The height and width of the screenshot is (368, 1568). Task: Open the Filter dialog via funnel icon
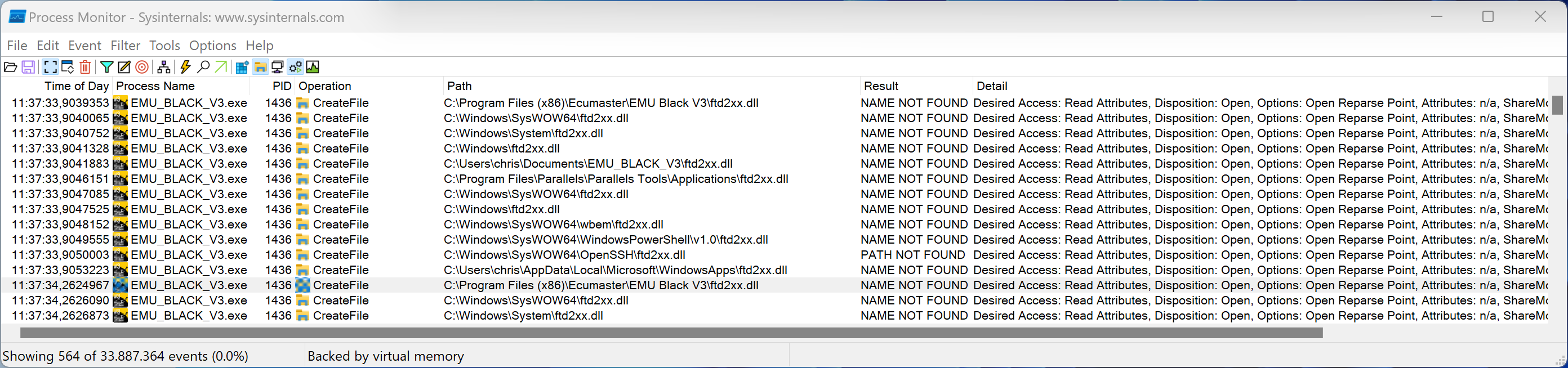coord(106,67)
